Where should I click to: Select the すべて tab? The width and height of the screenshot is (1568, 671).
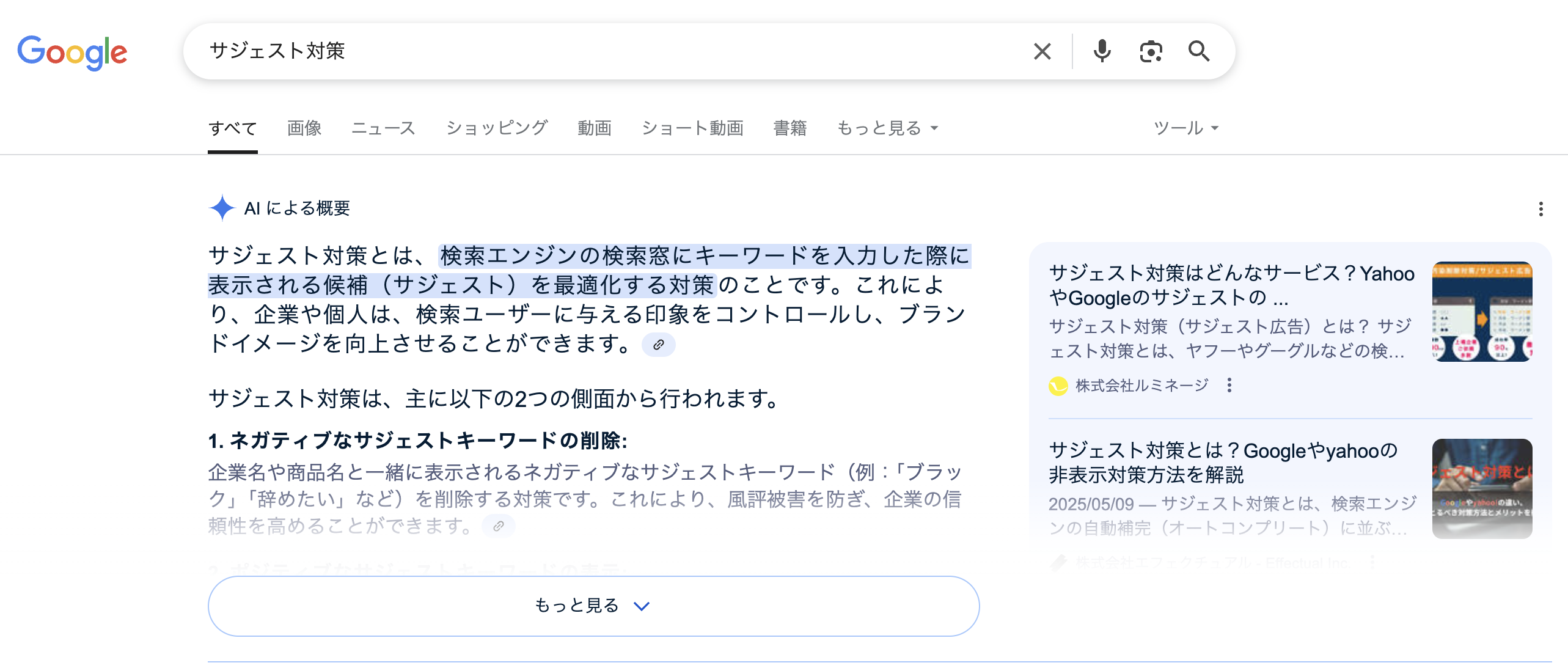point(233,128)
